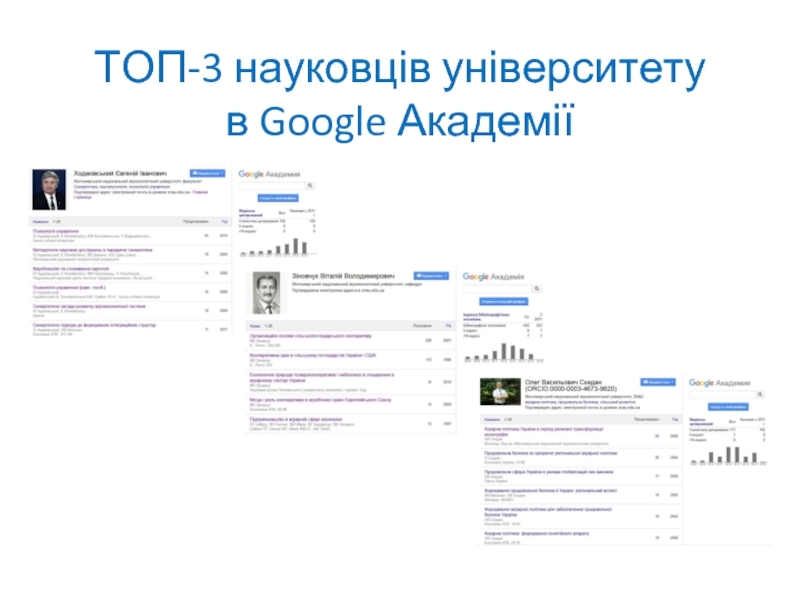Open "Синергетичні підходи до формування інтеграційних структур"

point(94,324)
